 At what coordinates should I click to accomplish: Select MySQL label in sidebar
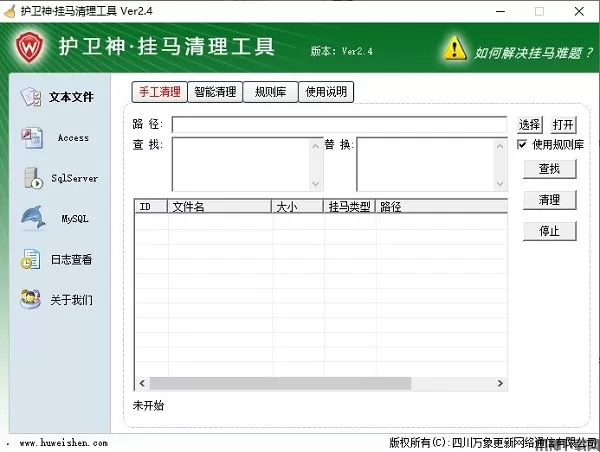[x=75, y=219]
